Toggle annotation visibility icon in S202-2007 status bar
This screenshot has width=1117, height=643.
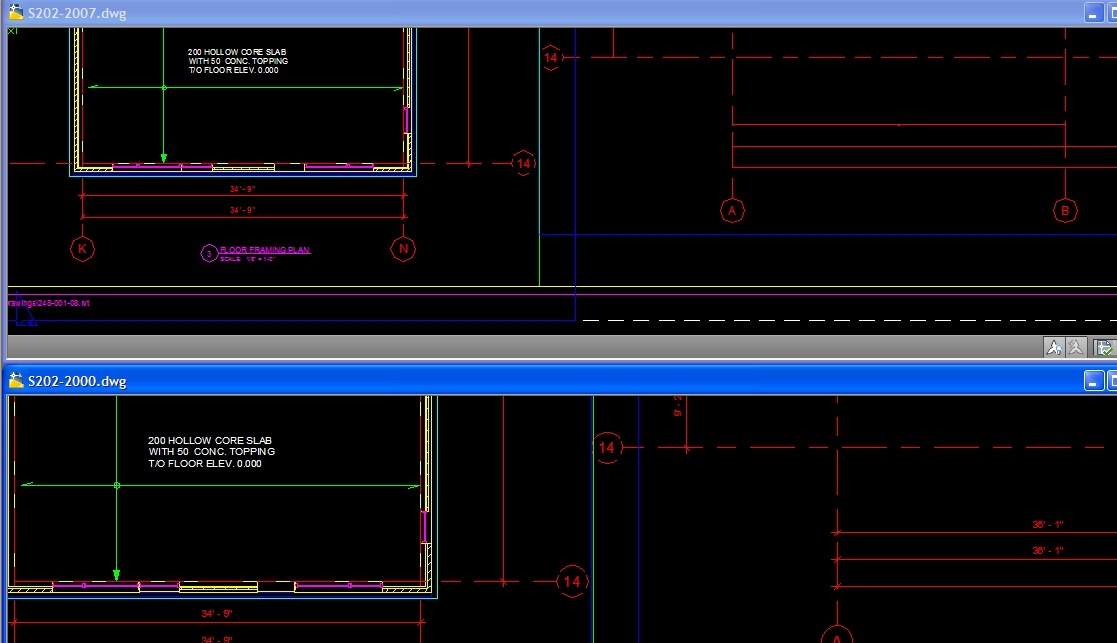point(1054,347)
